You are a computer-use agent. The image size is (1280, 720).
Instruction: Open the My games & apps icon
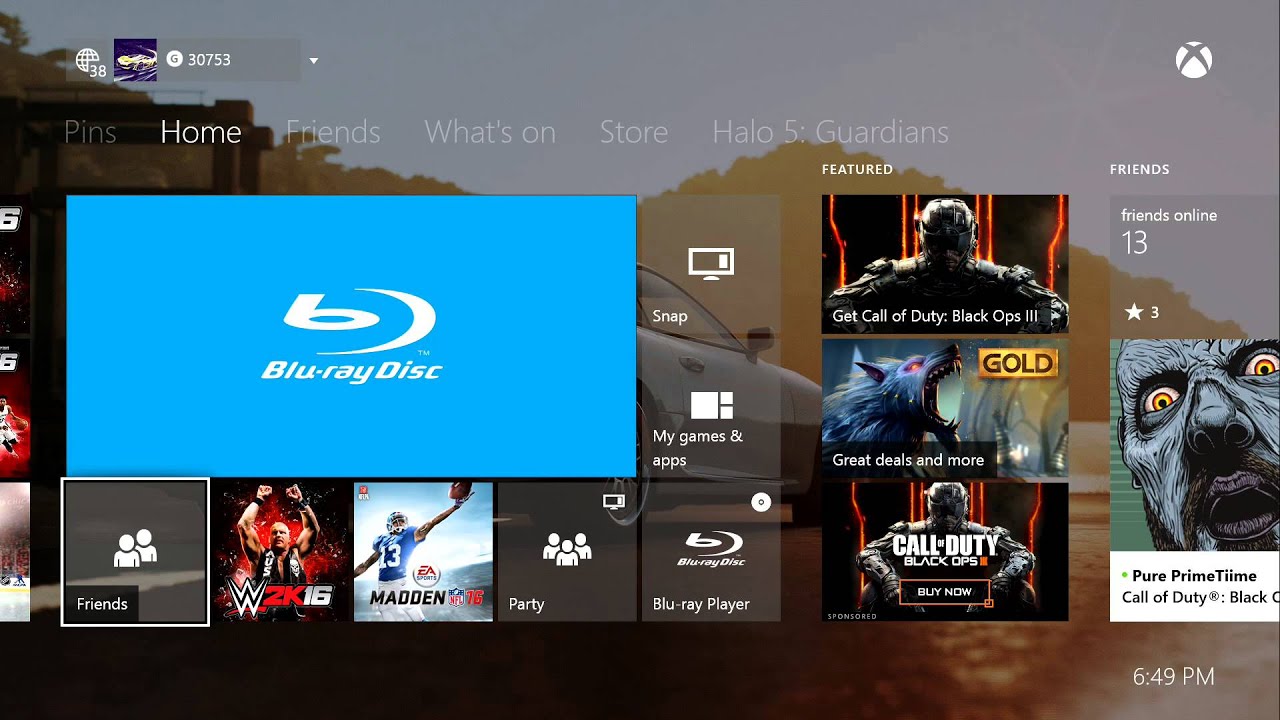[x=711, y=405]
